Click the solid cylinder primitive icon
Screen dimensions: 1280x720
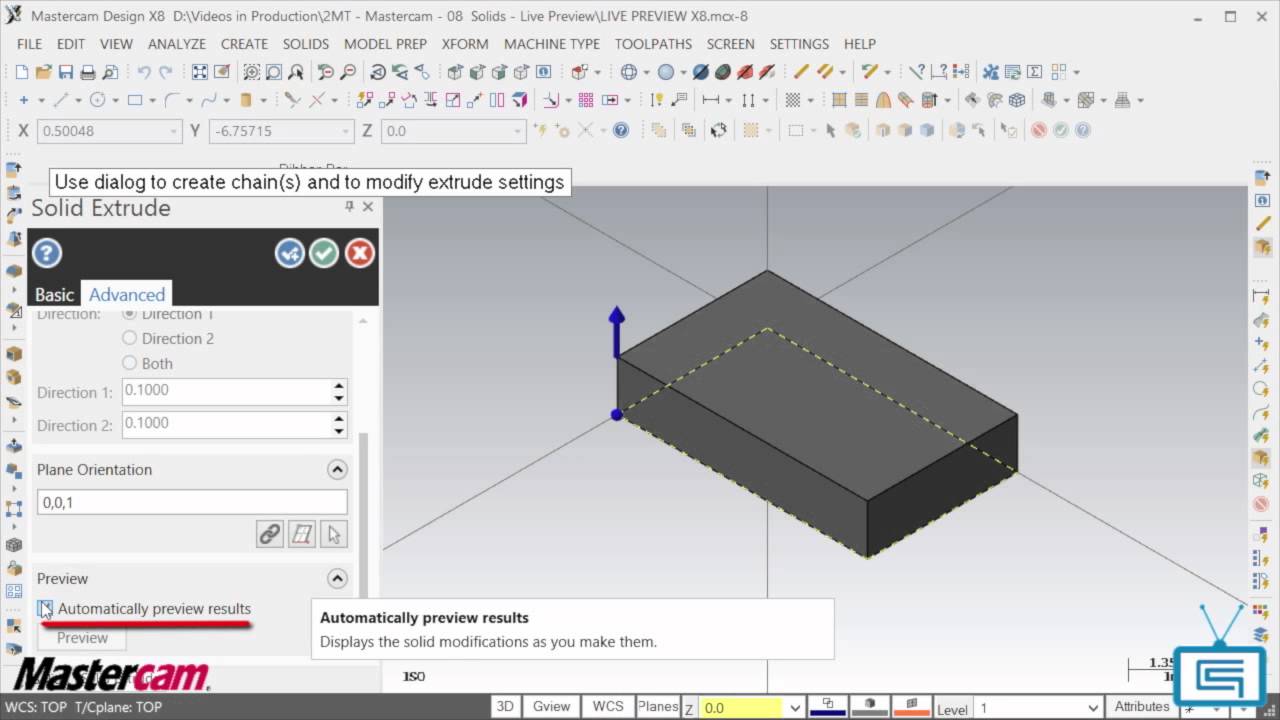245,100
